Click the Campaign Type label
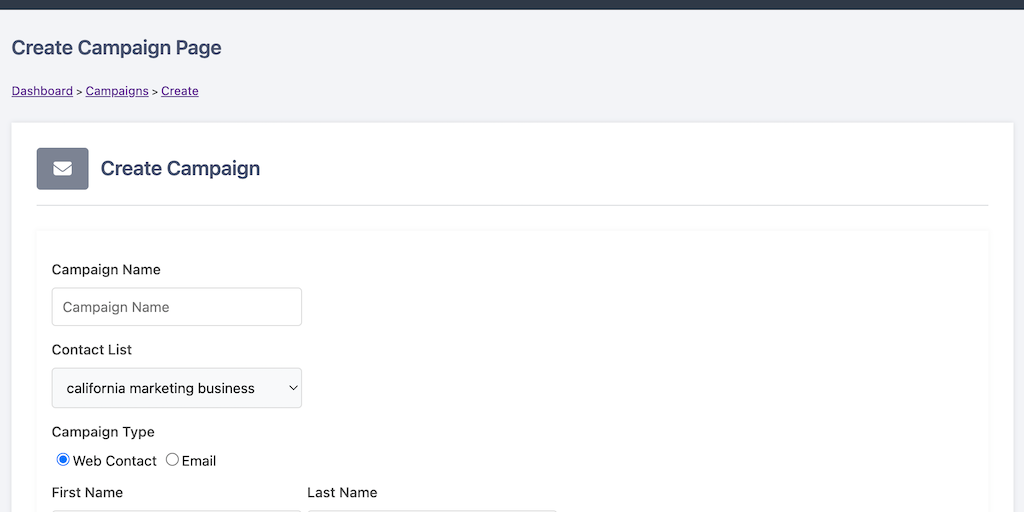 pos(103,432)
